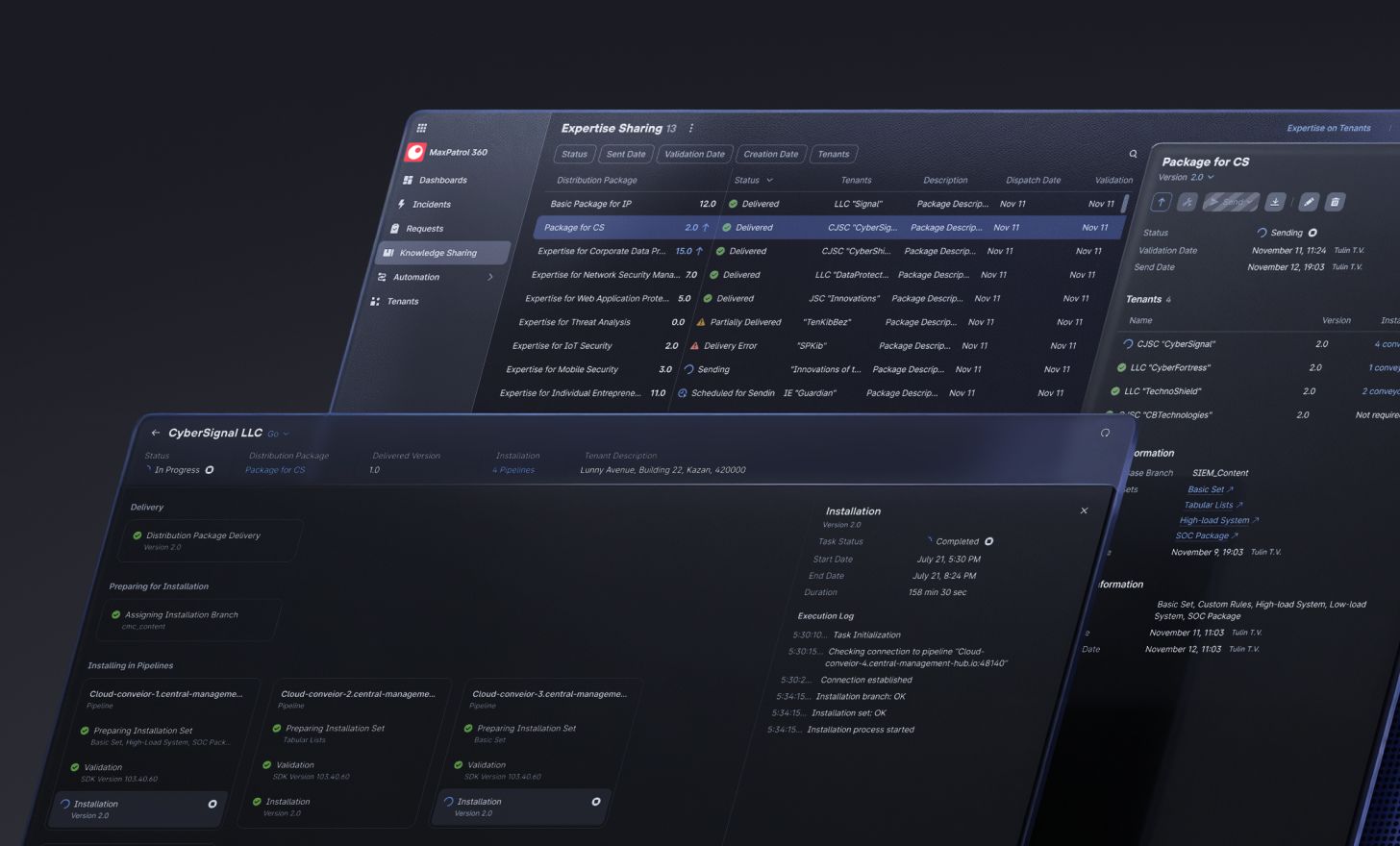Click the stop icon beside Completed status

click(x=988, y=541)
